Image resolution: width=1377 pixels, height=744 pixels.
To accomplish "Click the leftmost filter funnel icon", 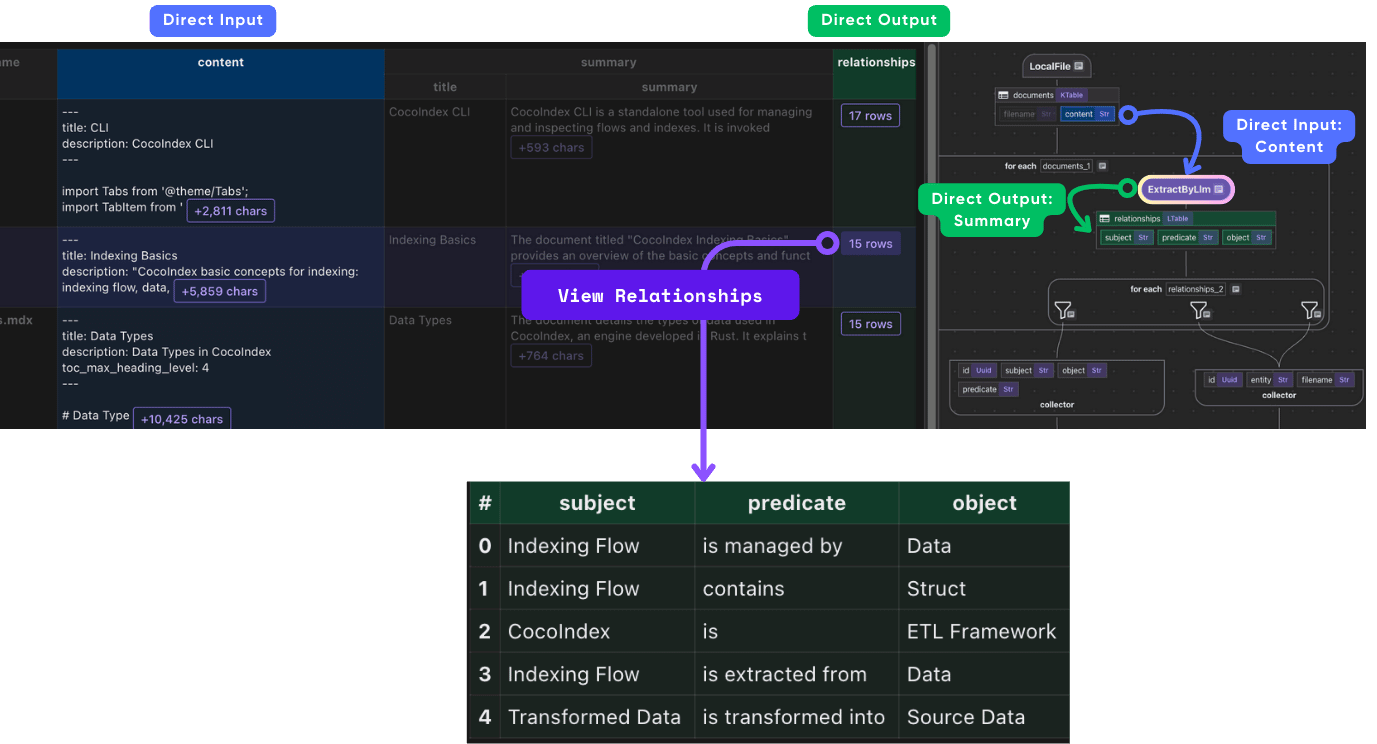I will pos(1064,311).
